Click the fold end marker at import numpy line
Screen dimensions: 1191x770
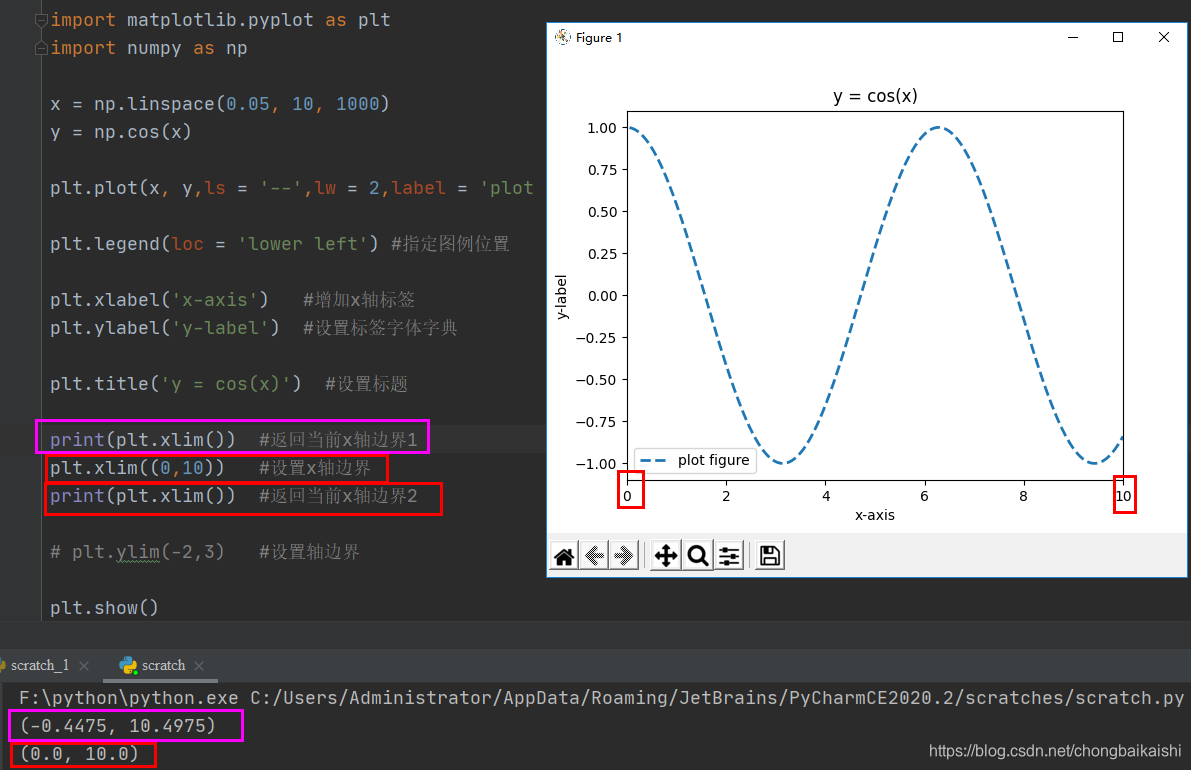(x=41, y=49)
